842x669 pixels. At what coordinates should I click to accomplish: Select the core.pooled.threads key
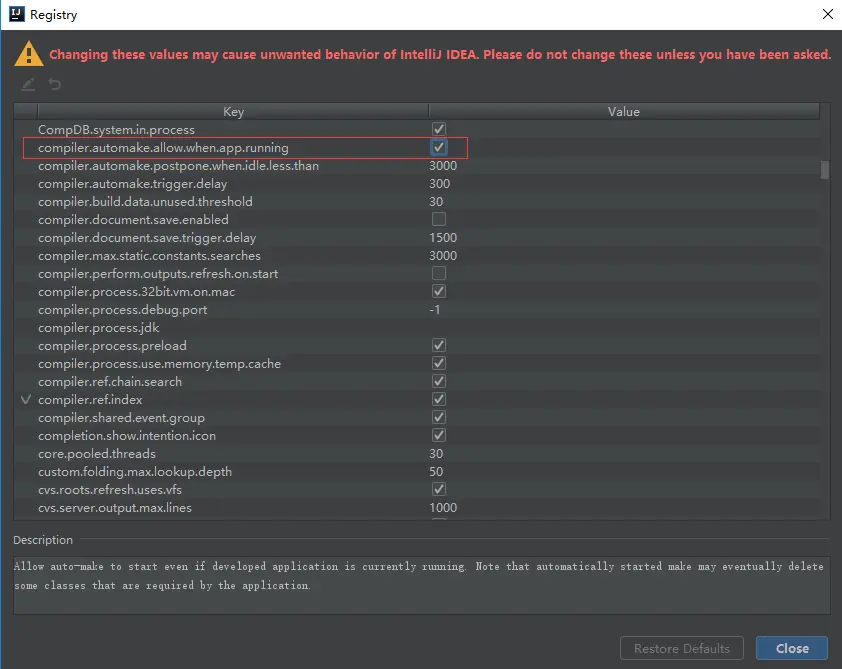[x=97, y=454]
